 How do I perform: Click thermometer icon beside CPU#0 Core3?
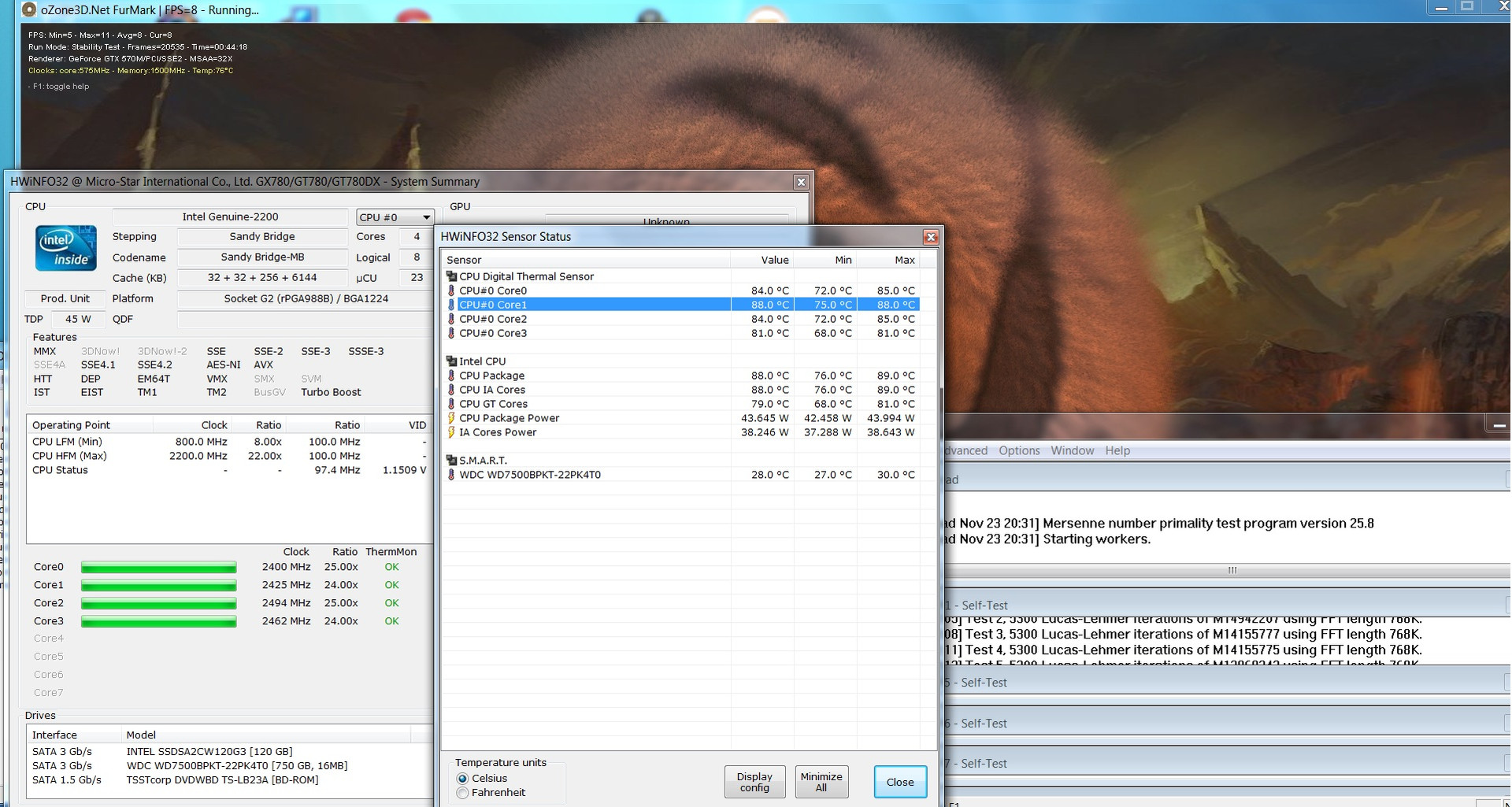pyautogui.click(x=451, y=333)
